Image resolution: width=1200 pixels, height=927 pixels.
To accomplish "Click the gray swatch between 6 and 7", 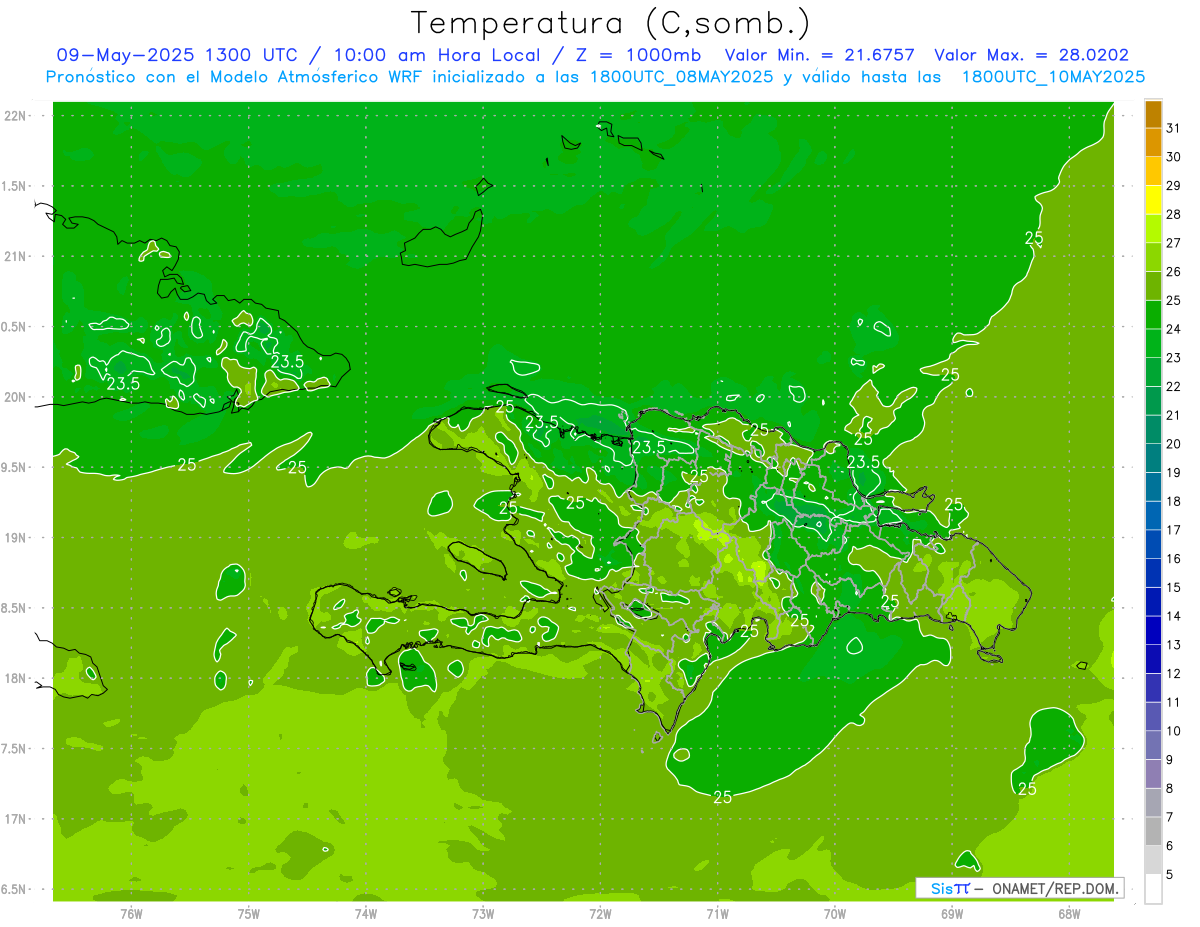I will point(1154,832).
